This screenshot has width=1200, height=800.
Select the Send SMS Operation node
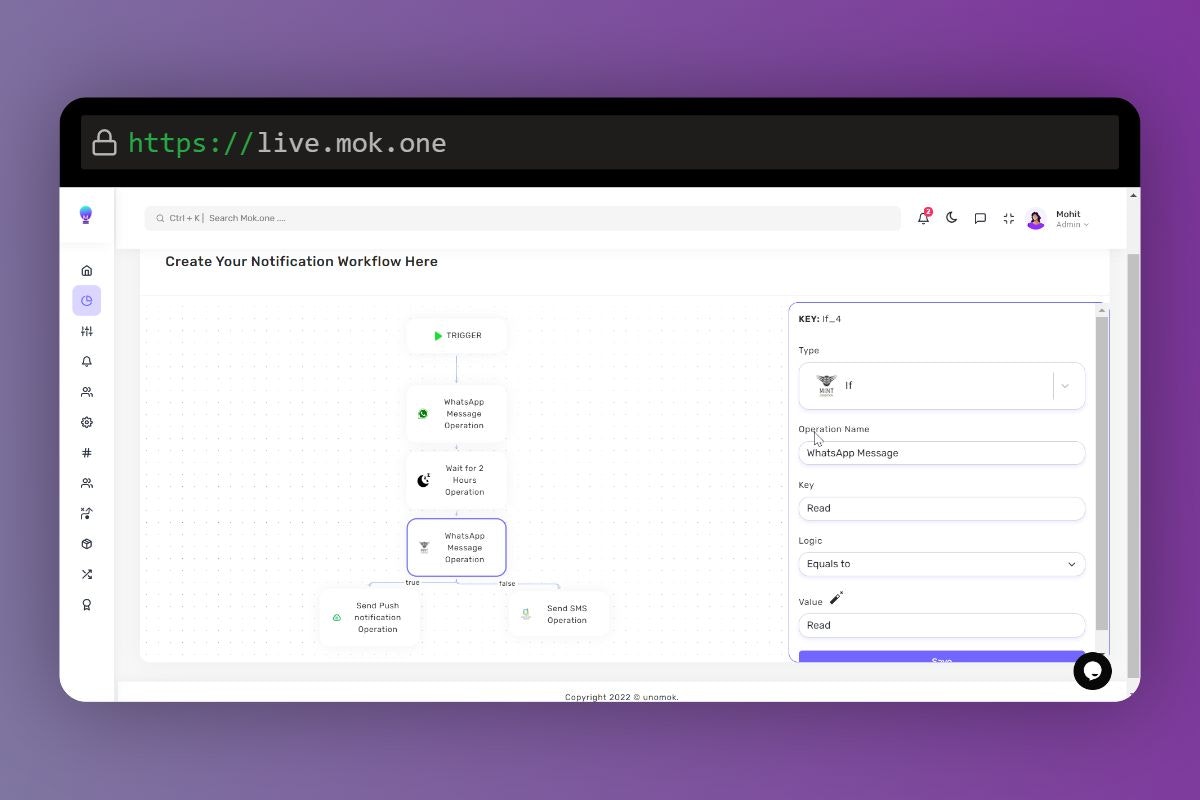pos(558,614)
